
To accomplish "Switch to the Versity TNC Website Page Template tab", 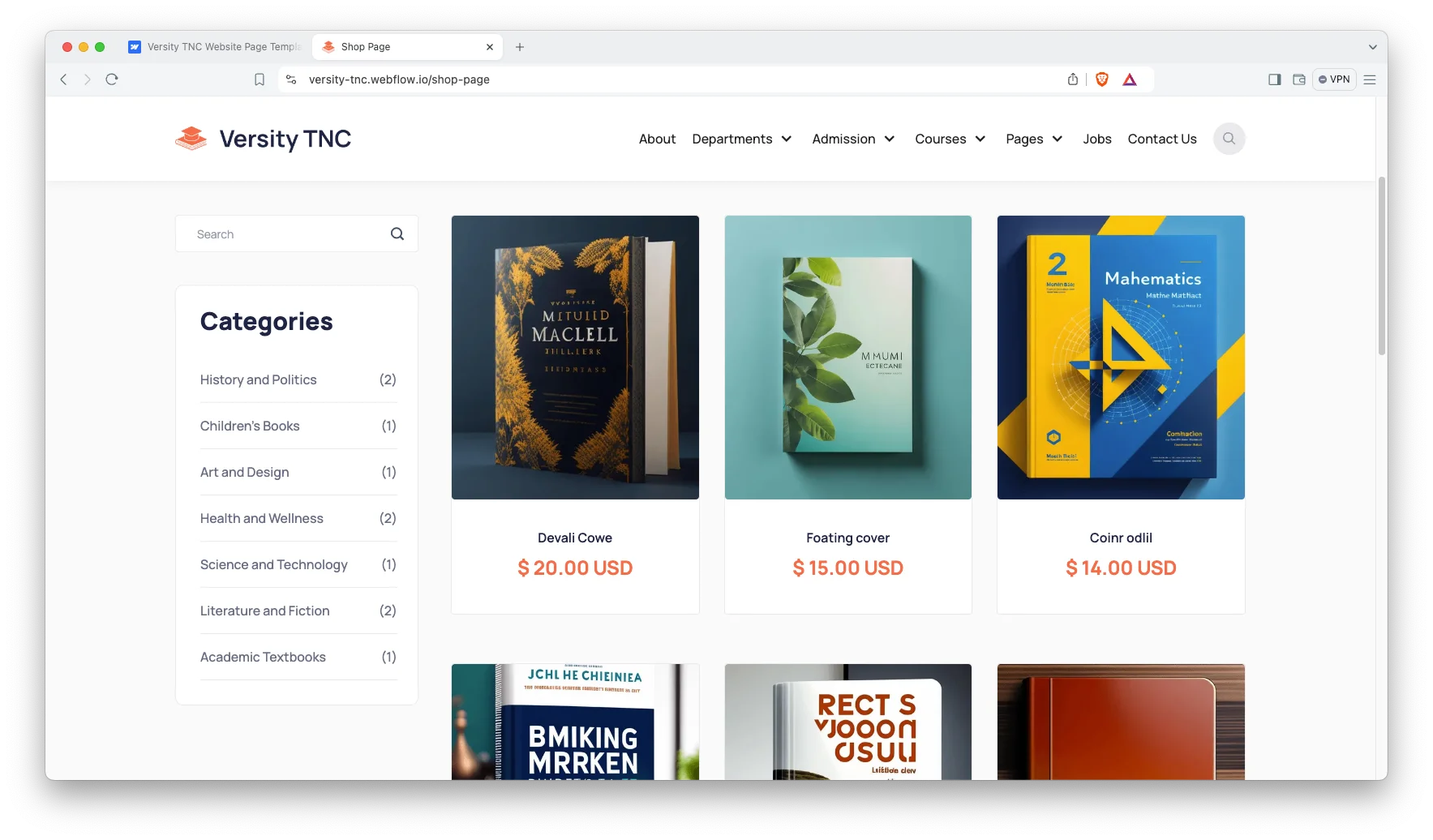I will 216,47.
